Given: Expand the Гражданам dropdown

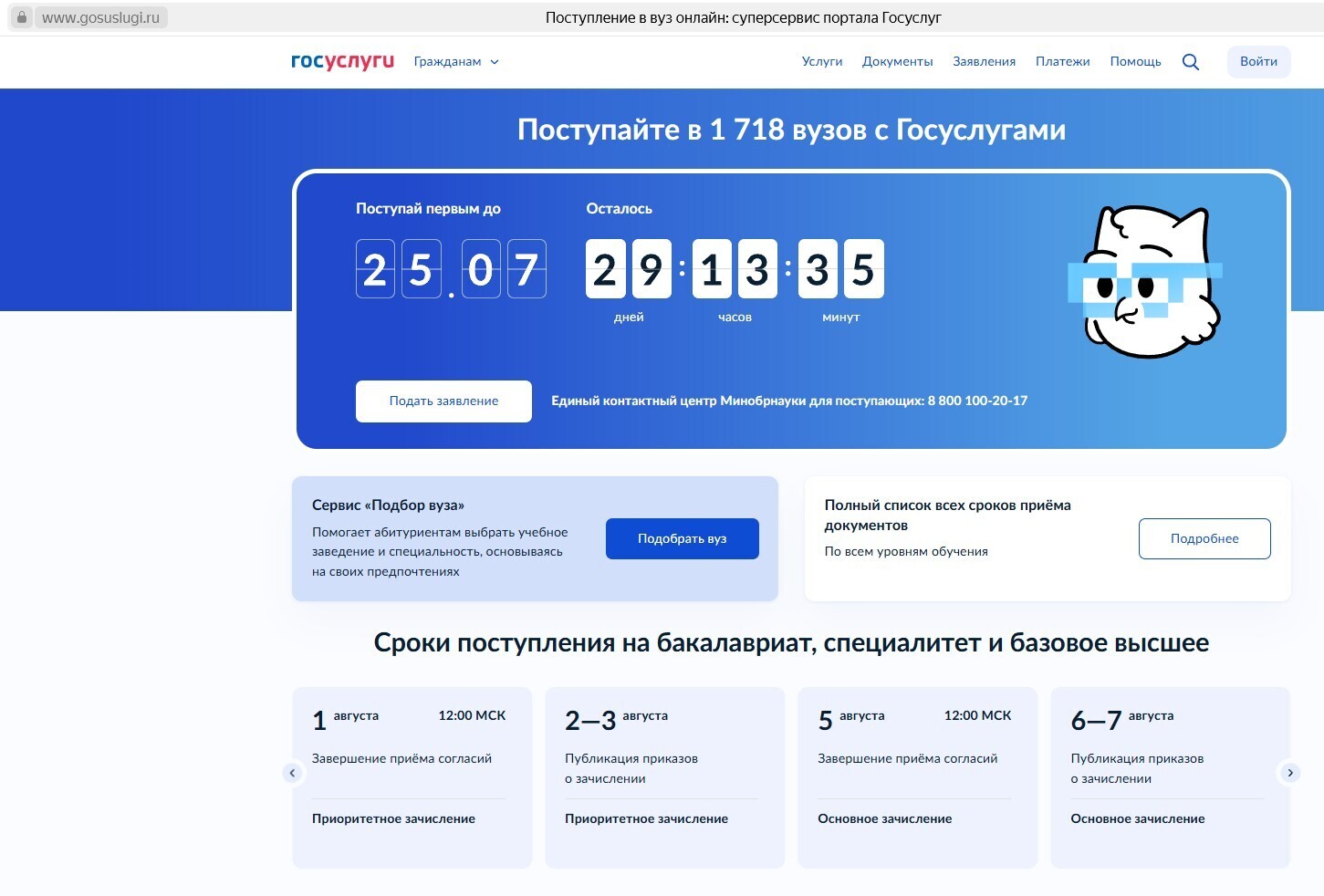Looking at the screenshot, I should 456,62.
